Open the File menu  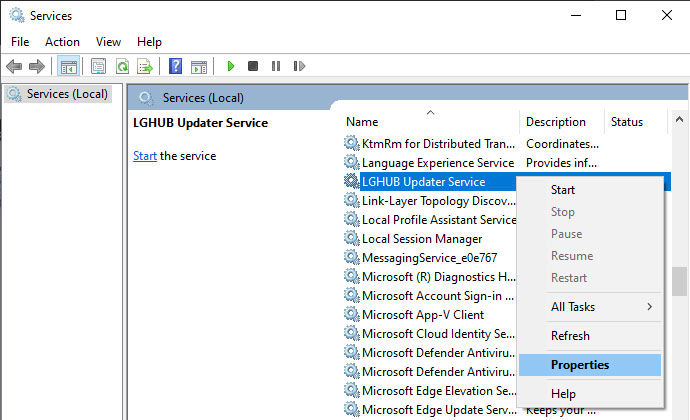[20, 42]
